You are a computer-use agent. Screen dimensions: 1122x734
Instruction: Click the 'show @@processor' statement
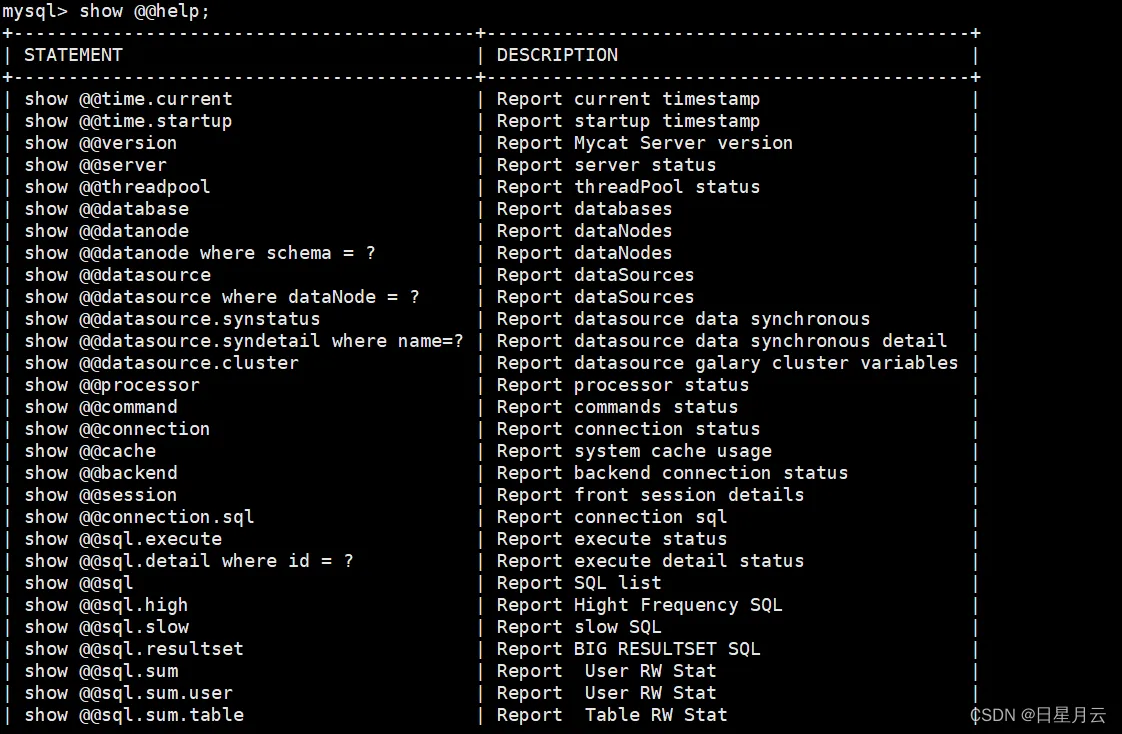point(112,385)
